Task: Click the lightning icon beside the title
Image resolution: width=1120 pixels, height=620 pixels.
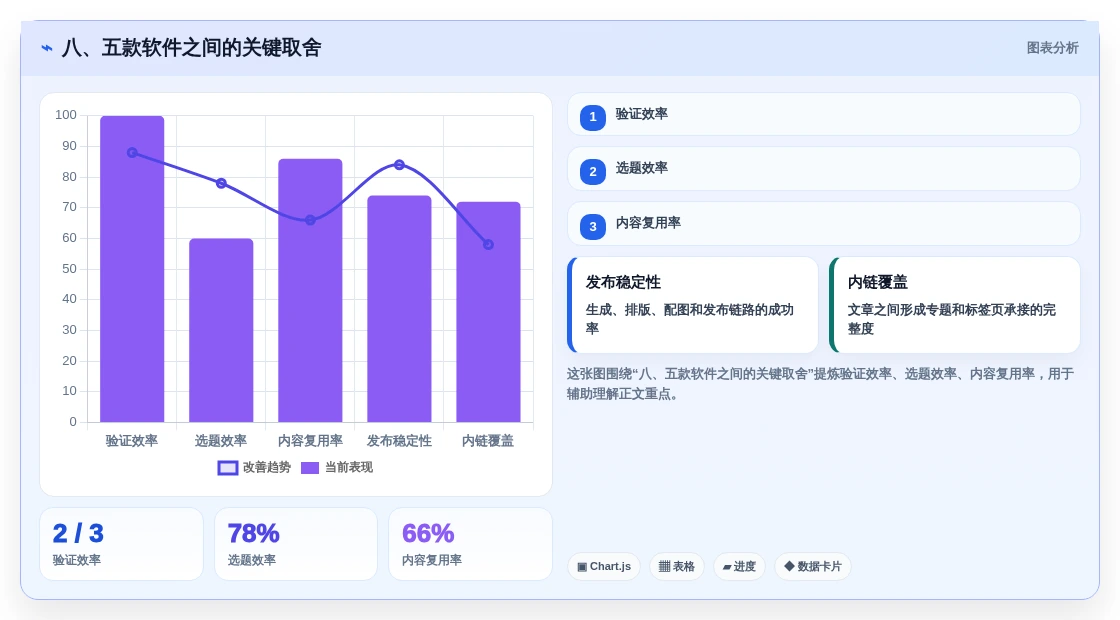Action: coord(47,48)
